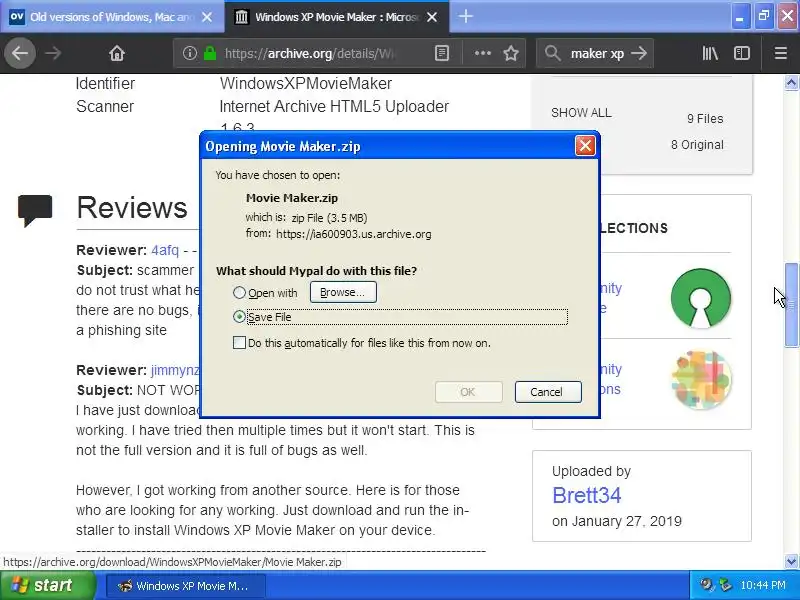Select the Save File radio option
This screenshot has width=800, height=600.
pos(239,317)
